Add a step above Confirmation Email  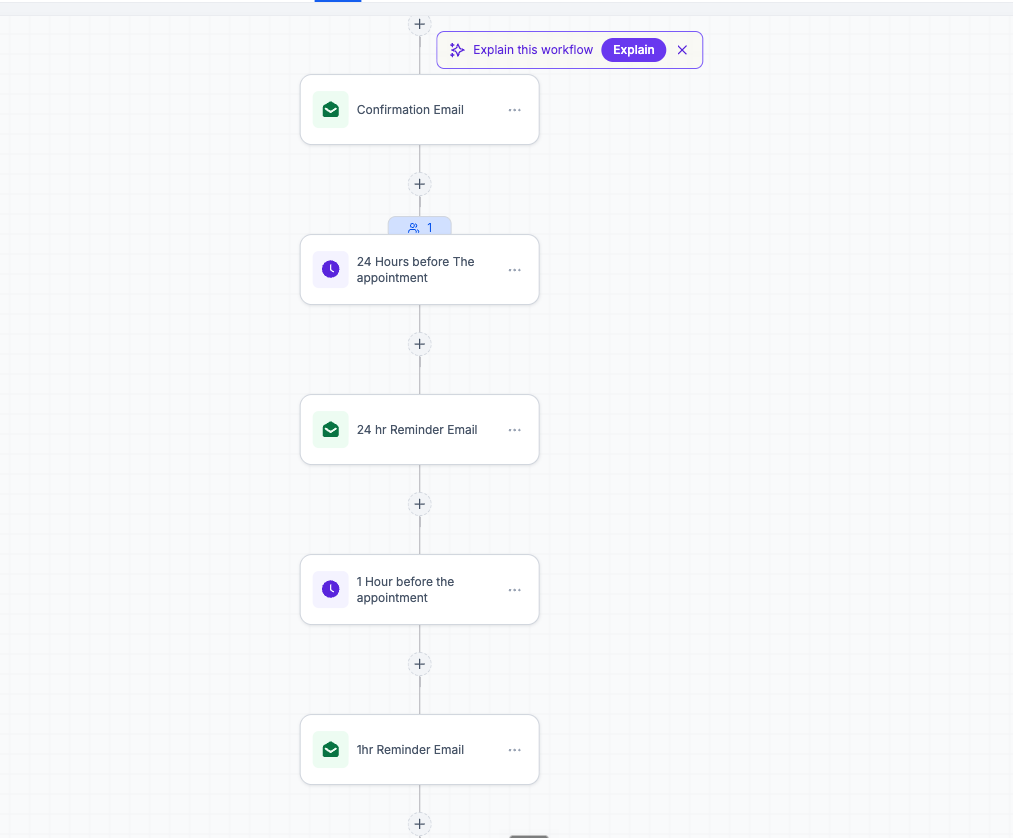pyautogui.click(x=419, y=24)
